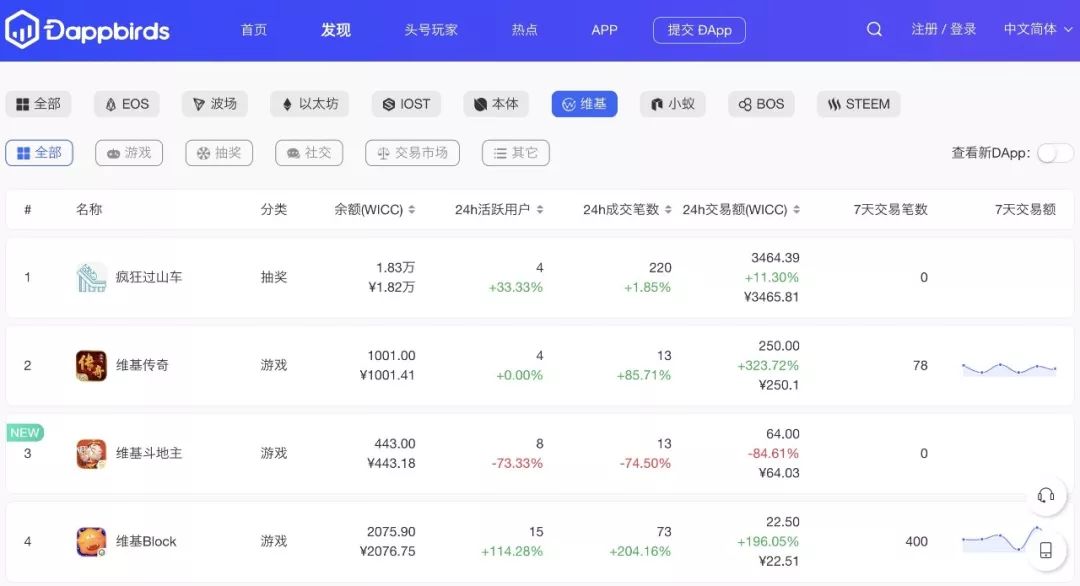Click 24h volume 3464.39
The image size is (1080, 586).
coord(775,258)
